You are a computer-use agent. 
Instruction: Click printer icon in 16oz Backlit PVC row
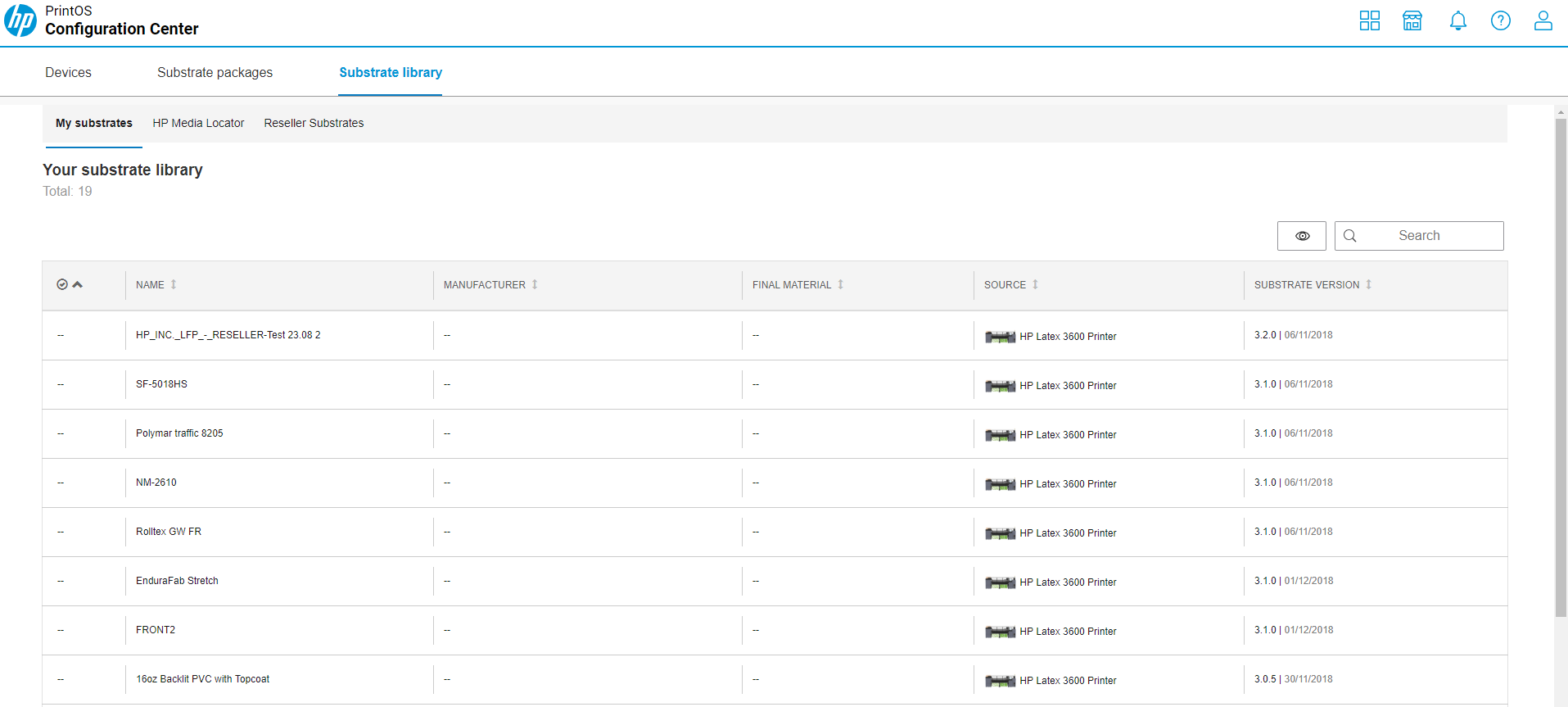(x=1000, y=681)
